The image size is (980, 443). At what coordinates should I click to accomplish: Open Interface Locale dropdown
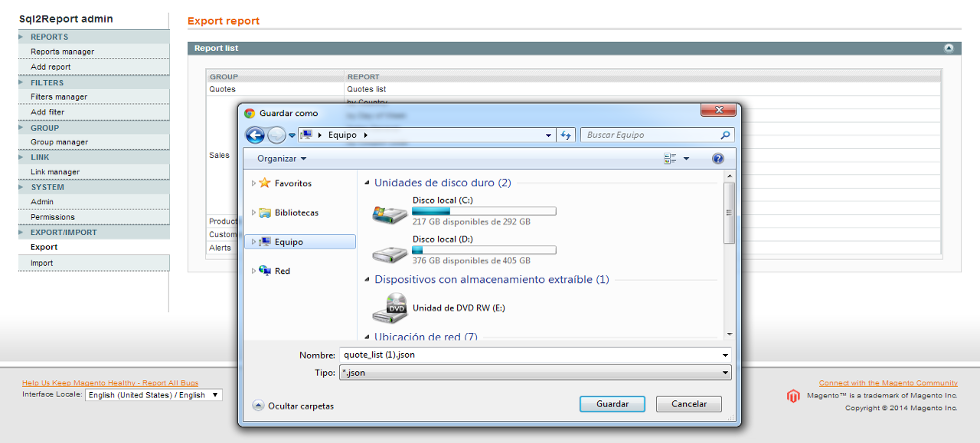pos(154,395)
